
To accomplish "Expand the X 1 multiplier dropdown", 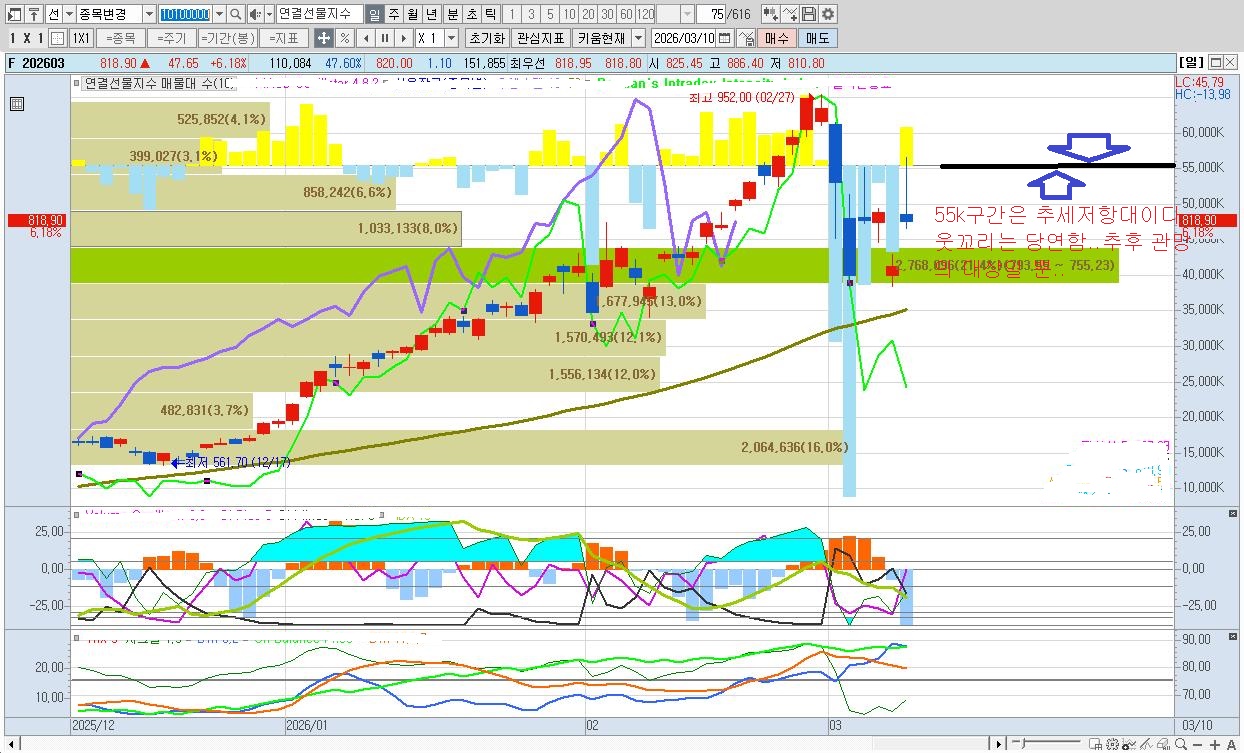I will click(451, 38).
